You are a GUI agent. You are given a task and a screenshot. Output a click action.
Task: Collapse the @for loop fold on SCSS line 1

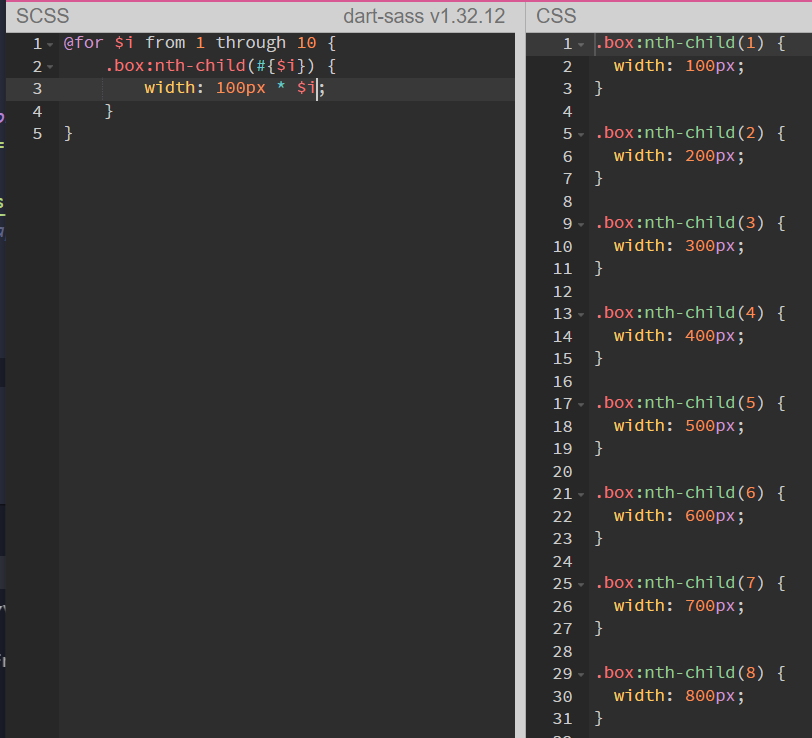click(50, 45)
